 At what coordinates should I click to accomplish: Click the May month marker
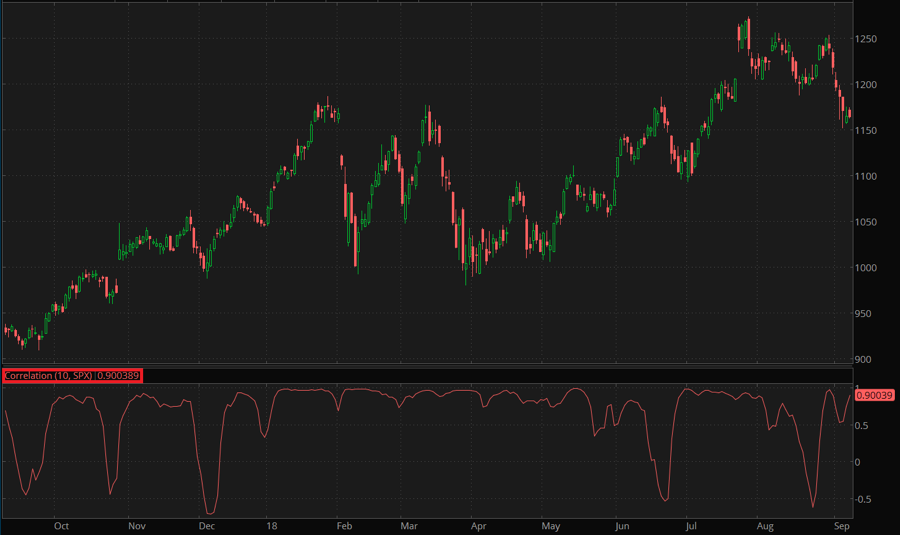point(550,525)
